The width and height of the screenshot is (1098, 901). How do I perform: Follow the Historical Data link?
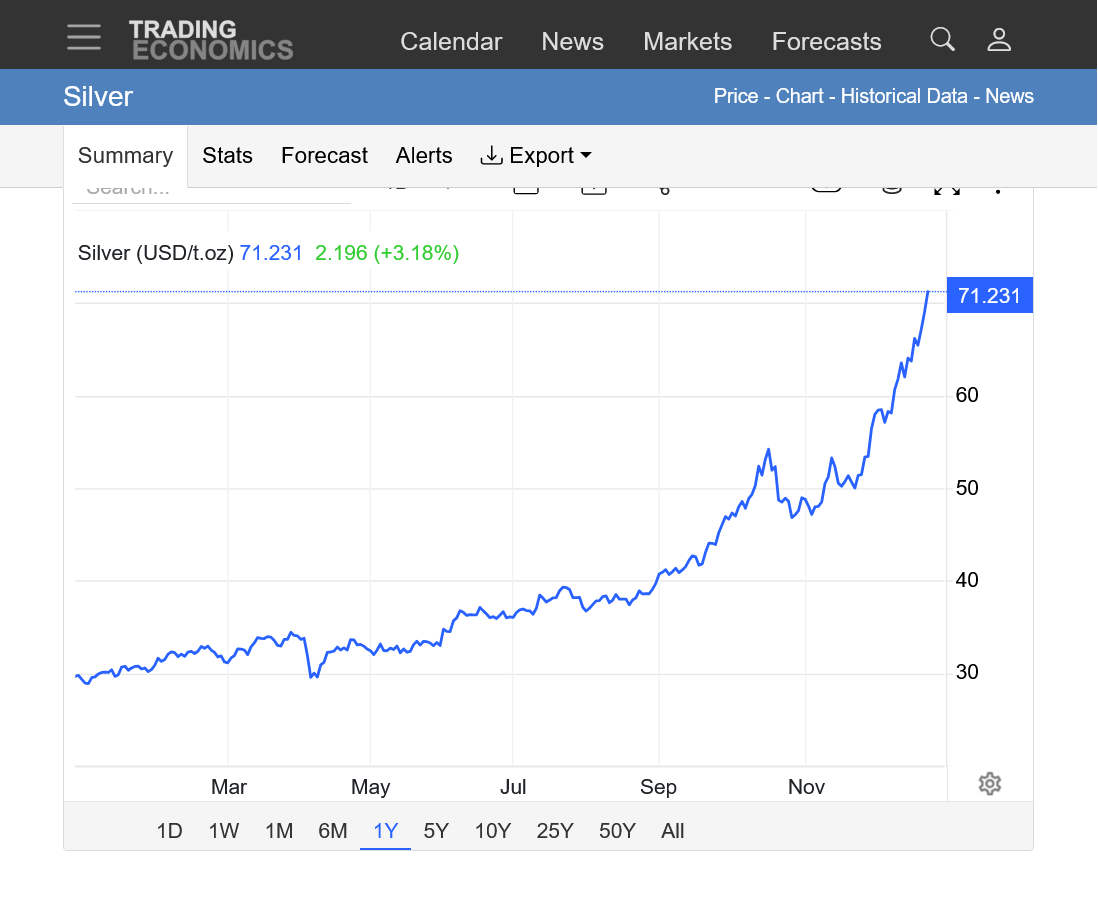pos(903,96)
